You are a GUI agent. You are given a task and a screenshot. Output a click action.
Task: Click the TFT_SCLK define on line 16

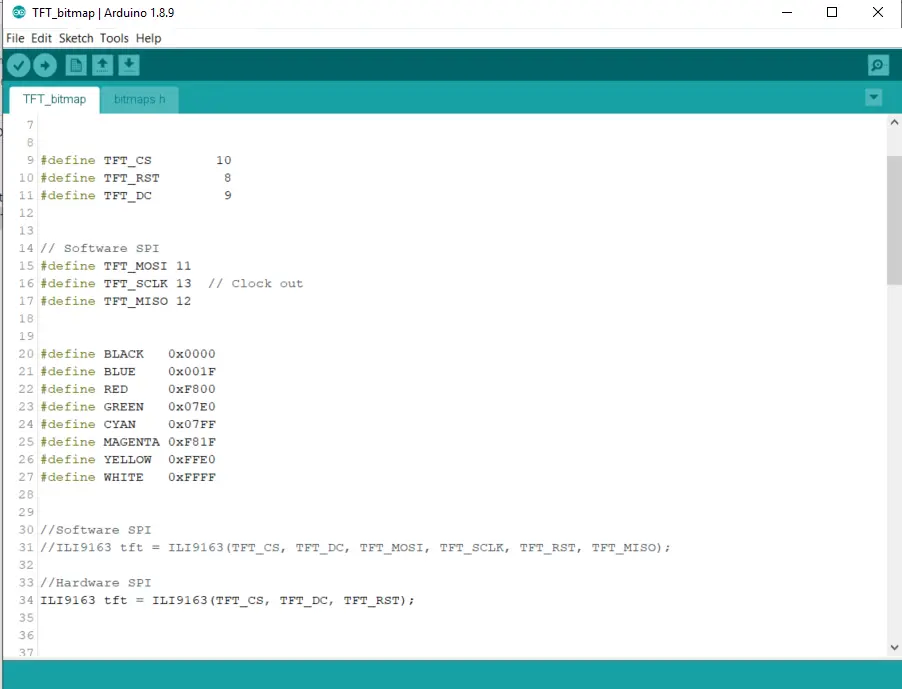116,284
